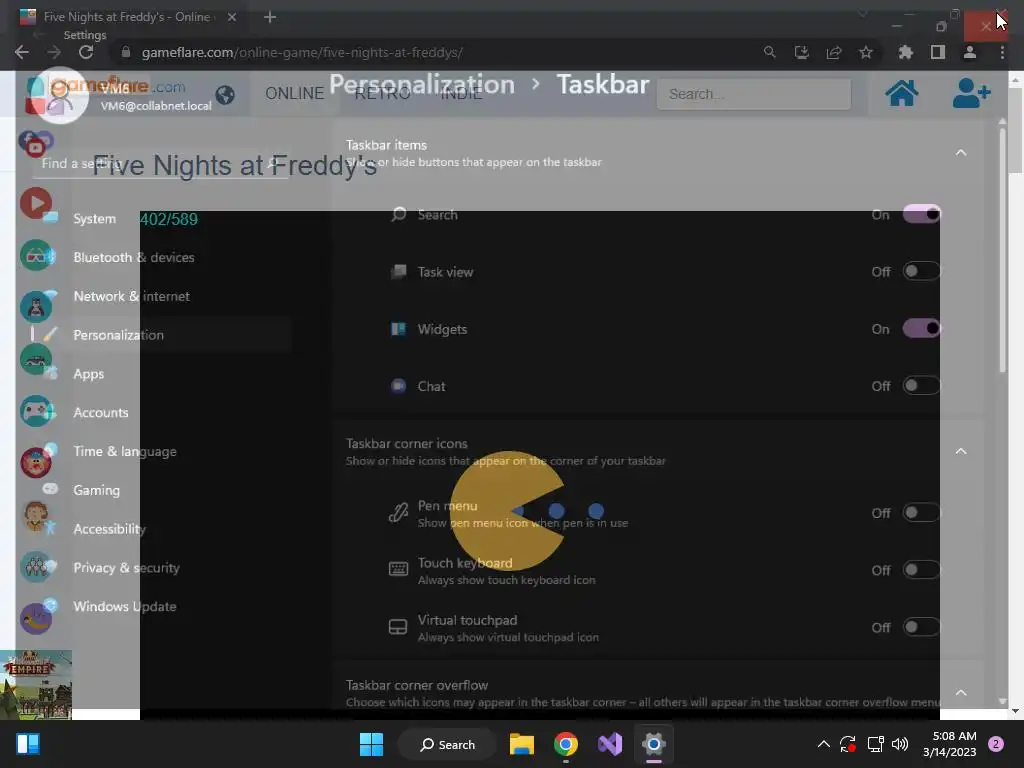Open Chrome three-dot menu
This screenshot has width=1024, height=768.
coord(1002,52)
